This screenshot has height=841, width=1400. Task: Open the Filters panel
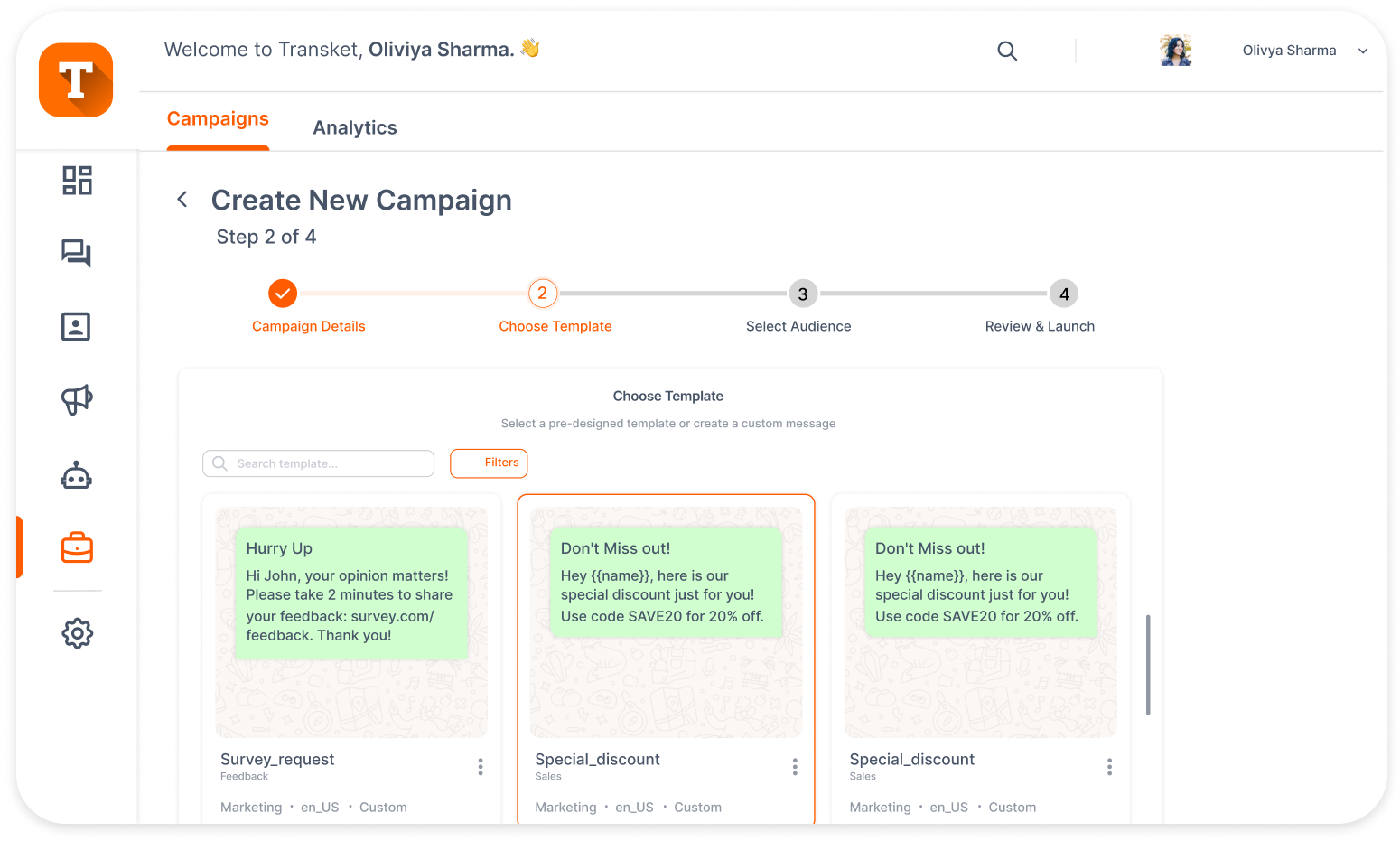489,463
